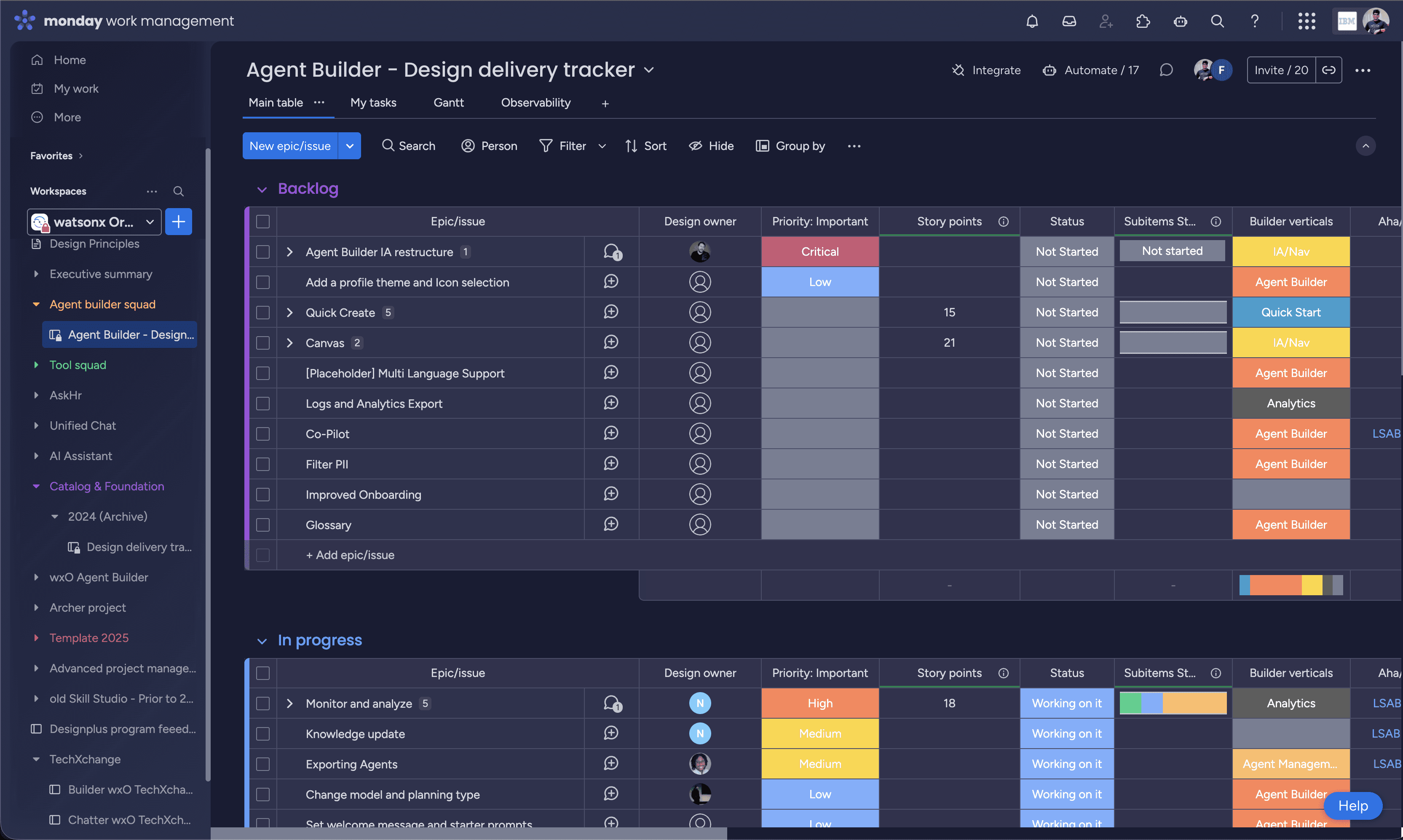Image resolution: width=1403 pixels, height=840 pixels.
Task: Click the Automate / 17 button
Action: tap(1091, 70)
